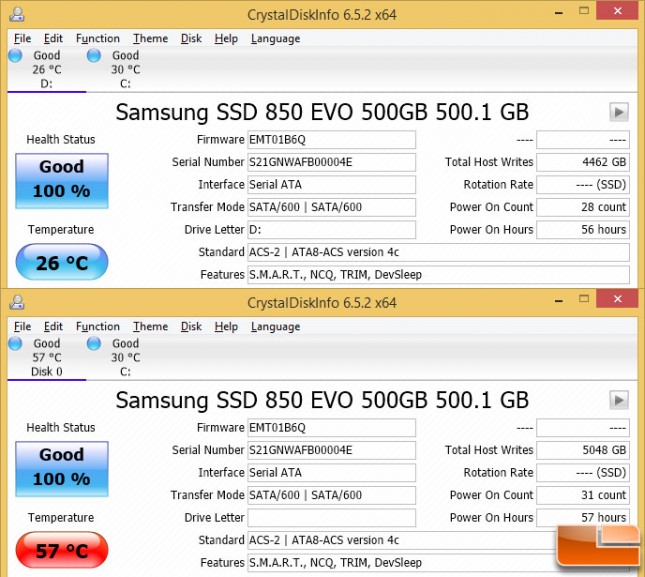Click Serial Number field in lower window
Image resolution: width=645 pixels, height=577 pixels.
point(331,450)
